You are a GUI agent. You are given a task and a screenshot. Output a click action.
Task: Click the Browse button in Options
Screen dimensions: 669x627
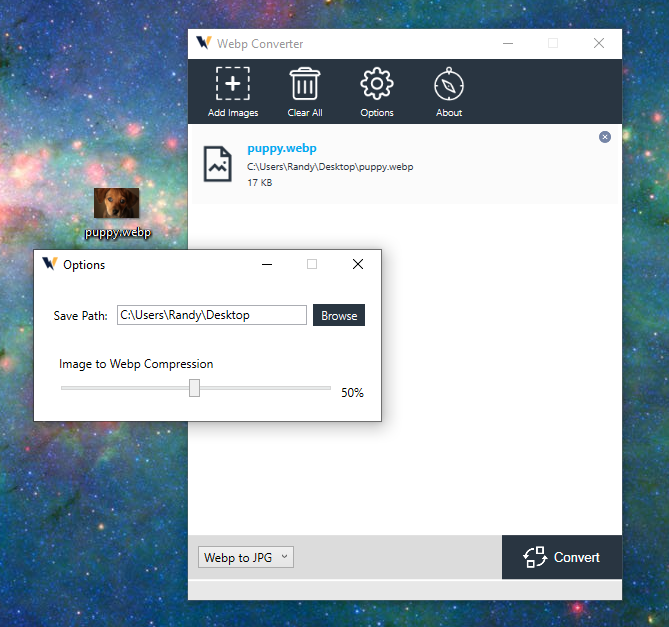[x=339, y=315]
